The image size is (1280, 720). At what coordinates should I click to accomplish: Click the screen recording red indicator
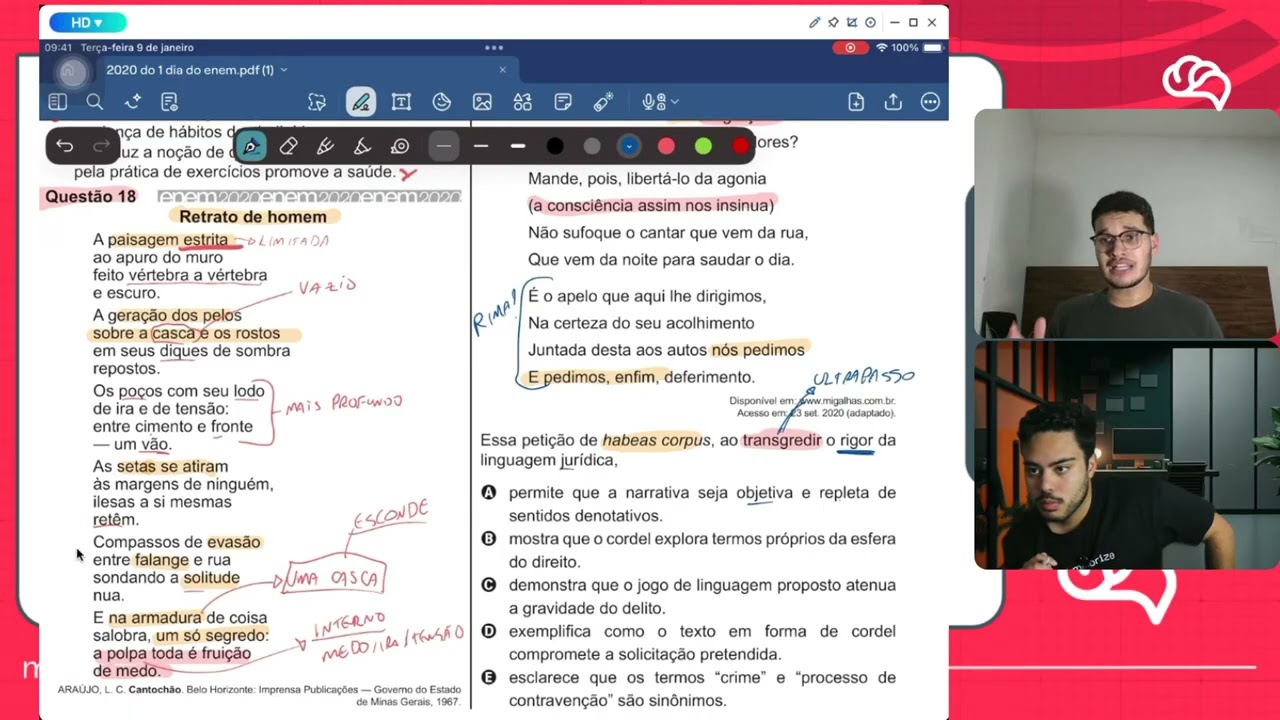pyautogui.click(x=851, y=47)
